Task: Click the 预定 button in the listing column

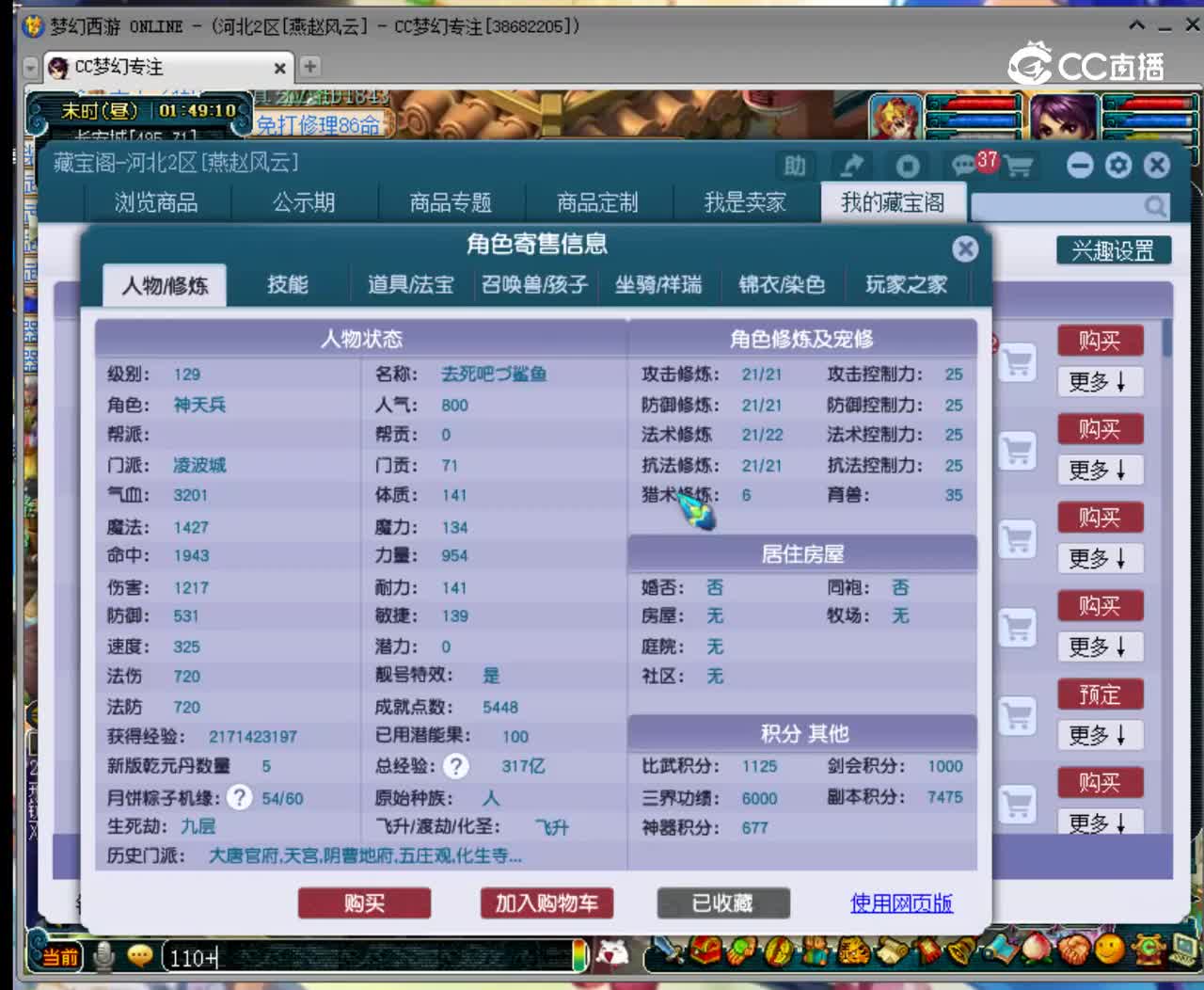Action: (x=1100, y=695)
